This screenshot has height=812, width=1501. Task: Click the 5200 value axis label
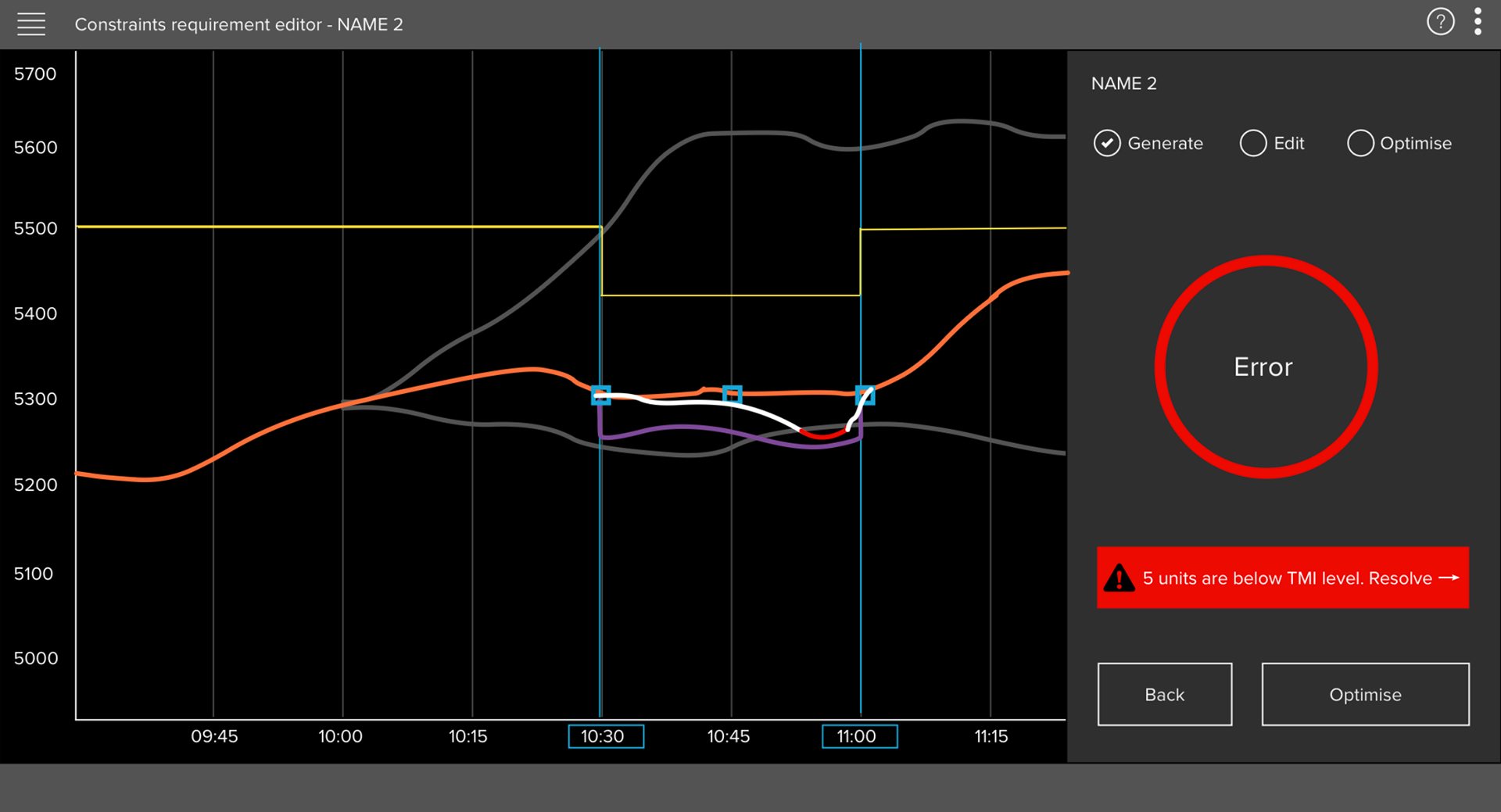pos(35,485)
